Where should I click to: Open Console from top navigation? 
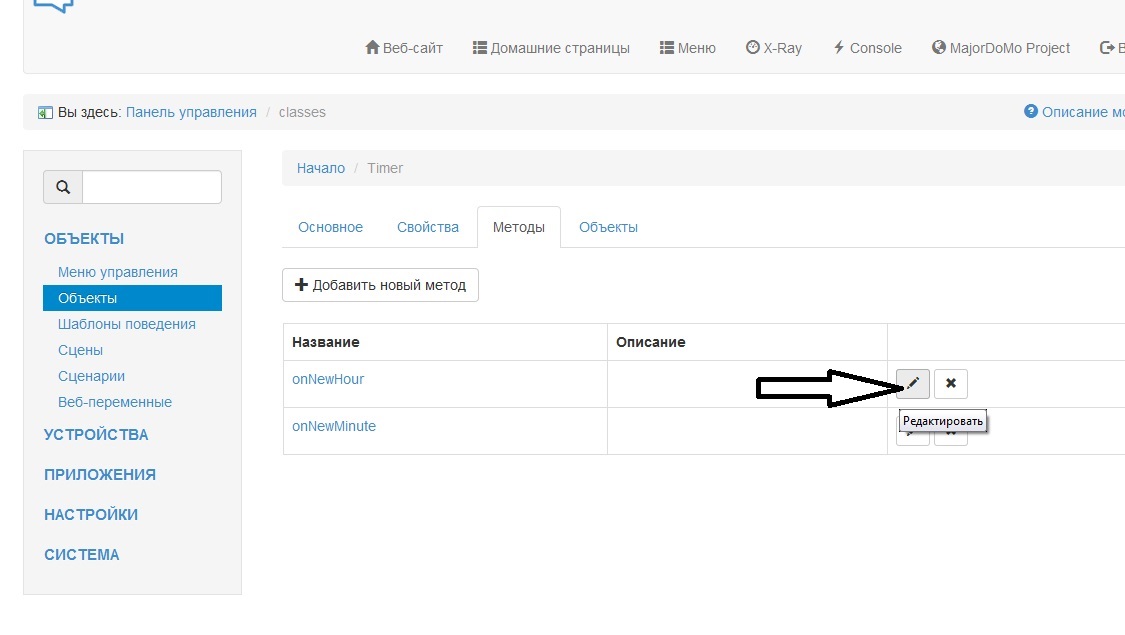point(867,48)
